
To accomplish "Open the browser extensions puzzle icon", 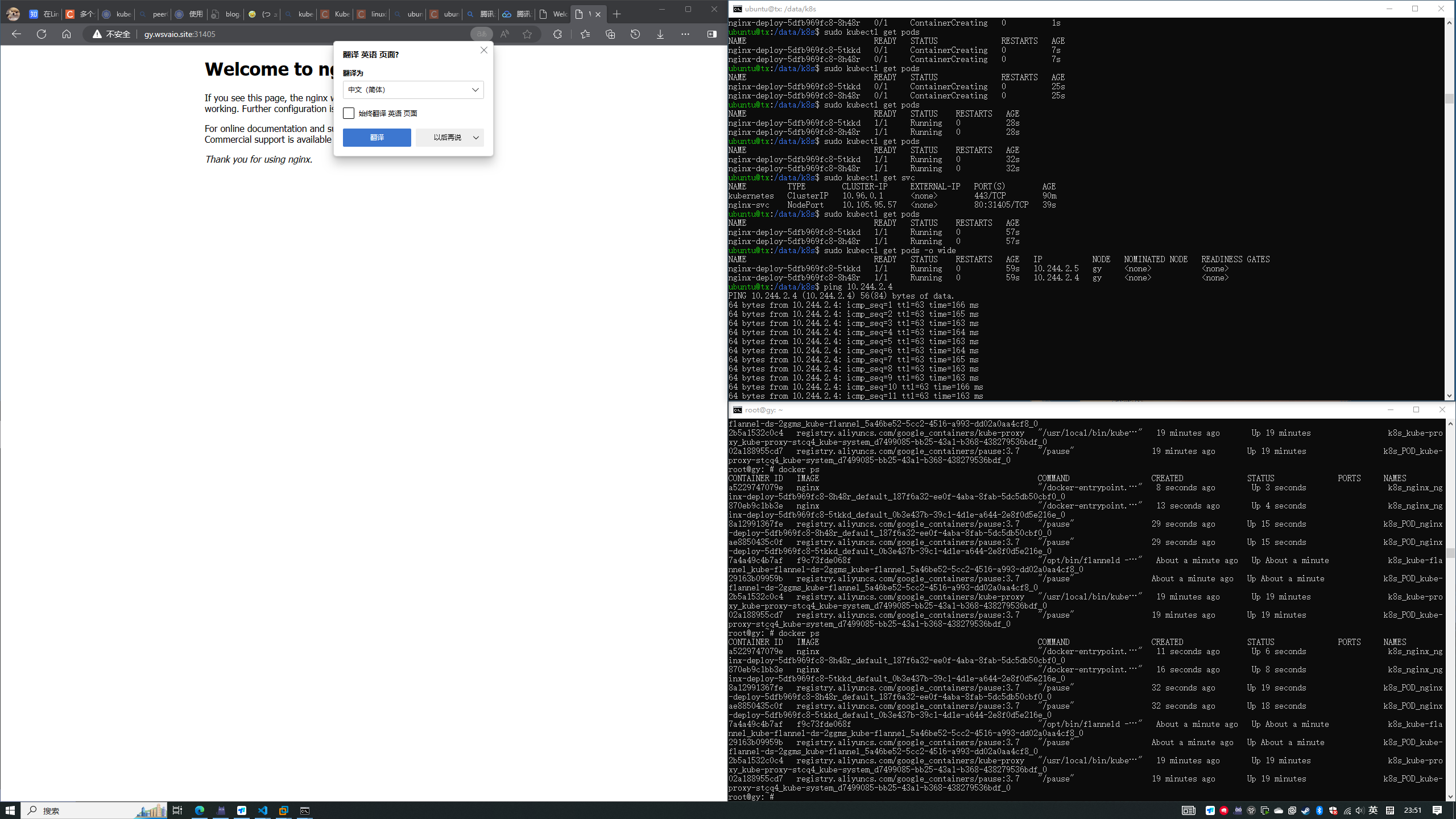I will coord(557,34).
